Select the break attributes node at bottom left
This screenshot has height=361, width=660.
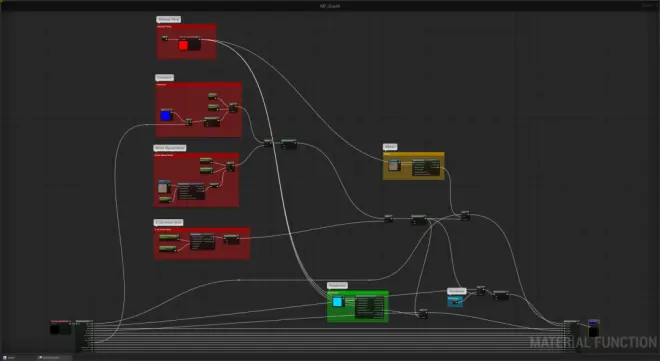[84, 336]
